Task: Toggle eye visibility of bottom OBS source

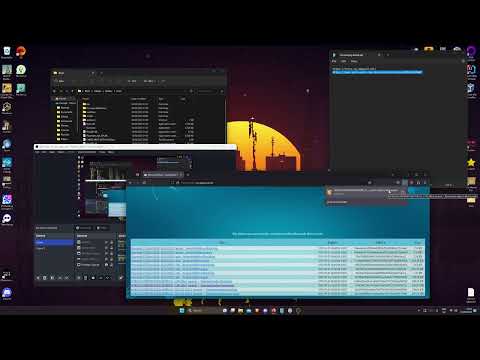Action: point(106,265)
